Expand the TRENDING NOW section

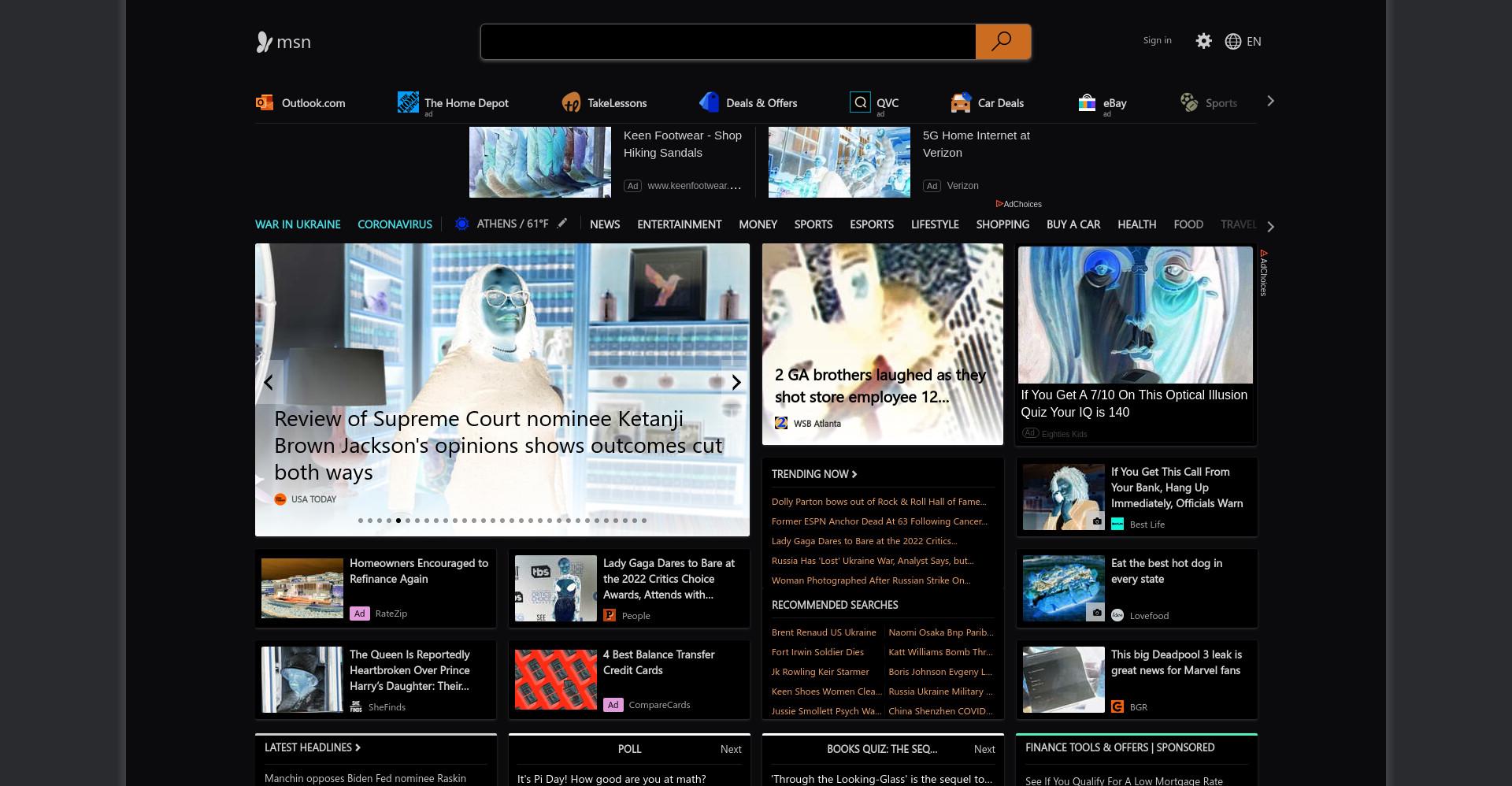(814, 474)
